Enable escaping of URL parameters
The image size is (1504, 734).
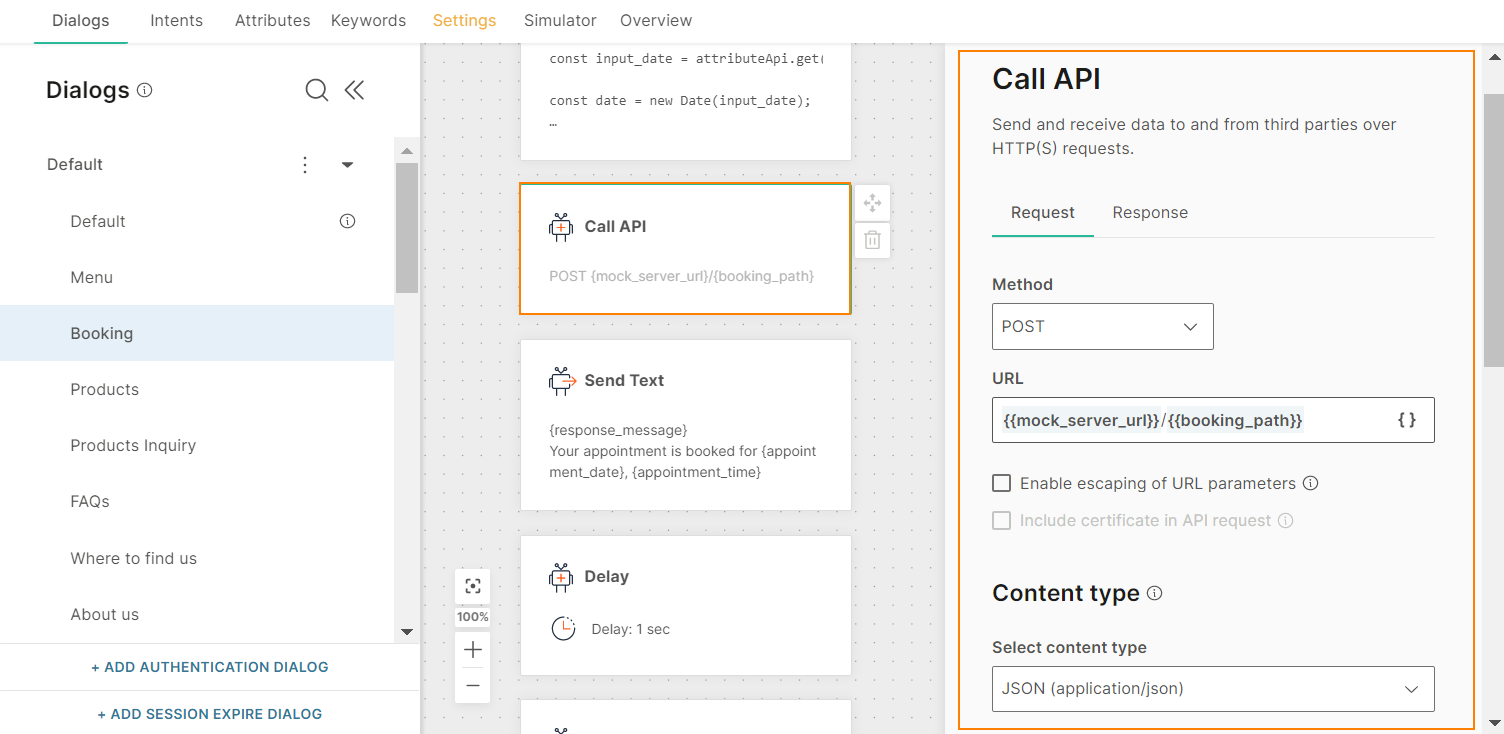(1001, 483)
